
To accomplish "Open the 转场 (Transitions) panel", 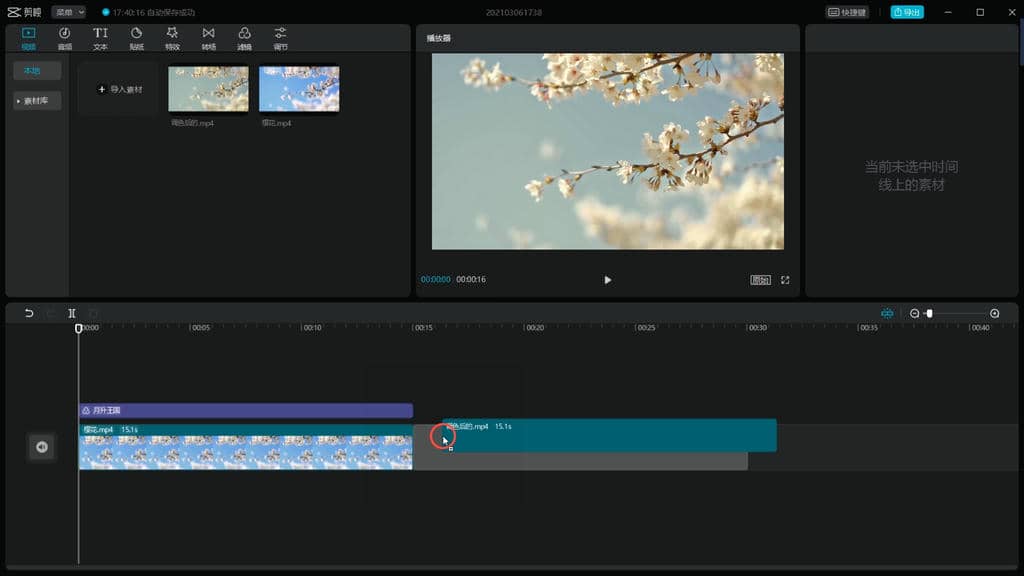I will coord(208,38).
